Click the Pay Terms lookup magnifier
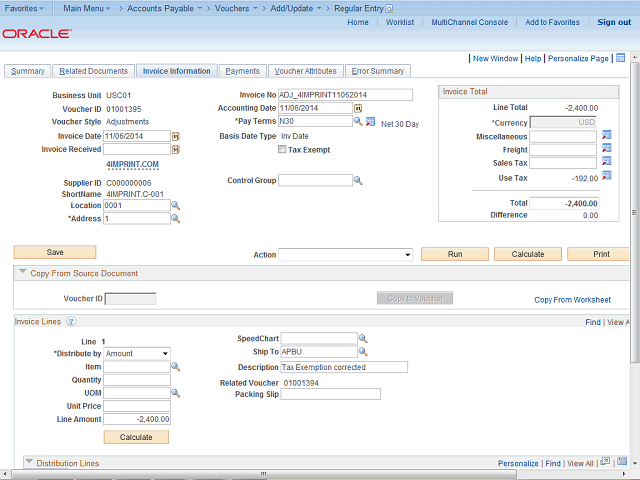The image size is (640, 480). click(x=358, y=122)
